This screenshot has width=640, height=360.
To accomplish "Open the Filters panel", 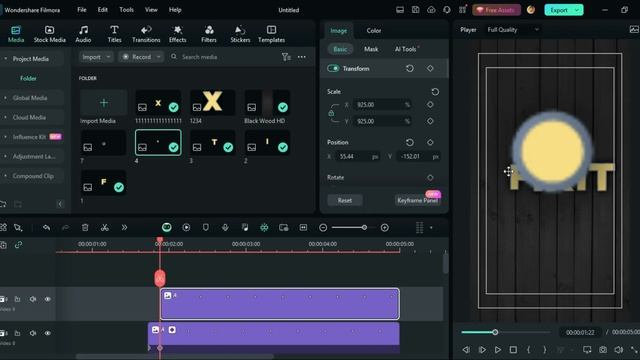I will pyautogui.click(x=209, y=34).
